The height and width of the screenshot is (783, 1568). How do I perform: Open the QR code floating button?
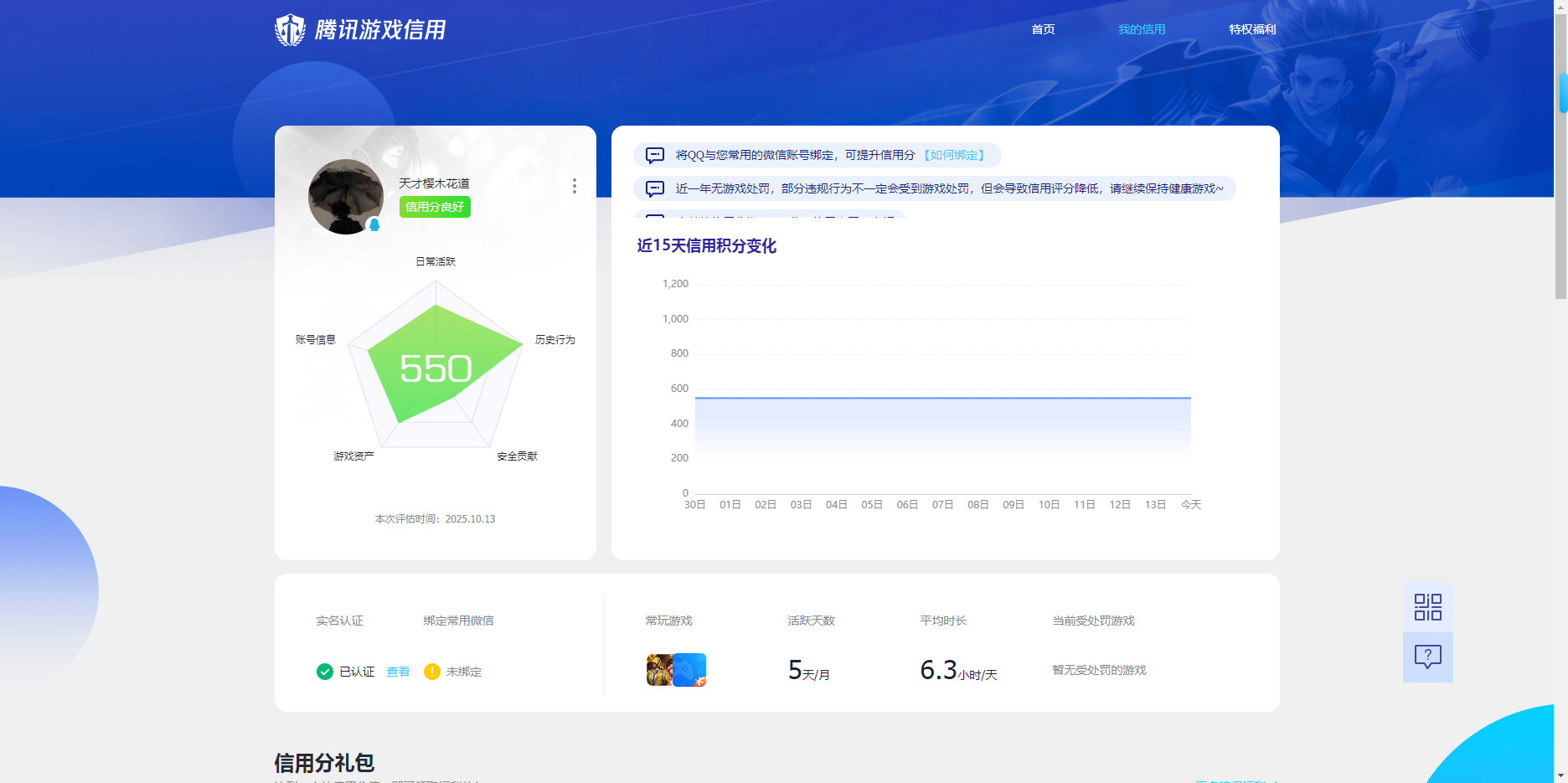click(x=1427, y=607)
